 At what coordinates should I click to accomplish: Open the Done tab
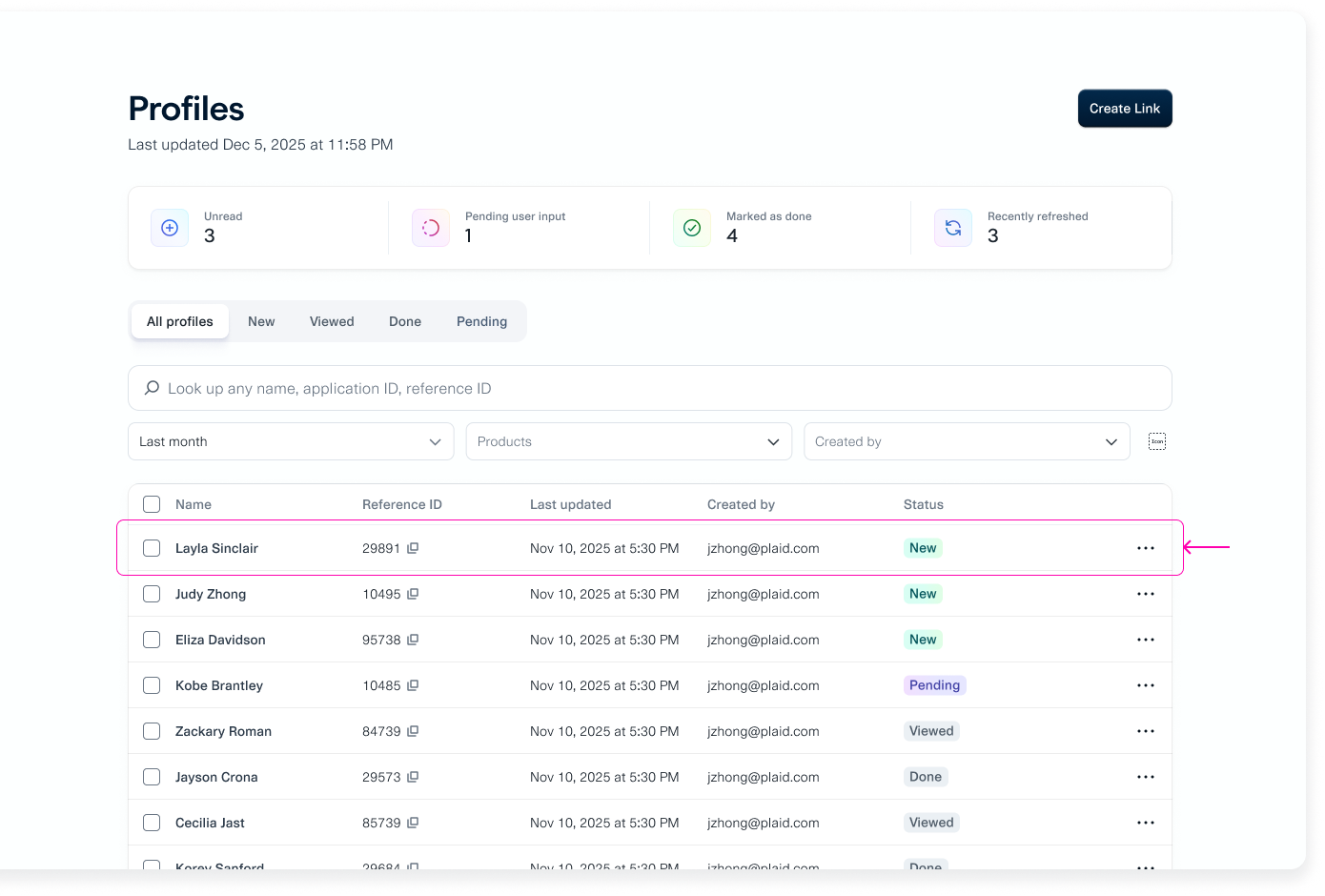pos(405,321)
